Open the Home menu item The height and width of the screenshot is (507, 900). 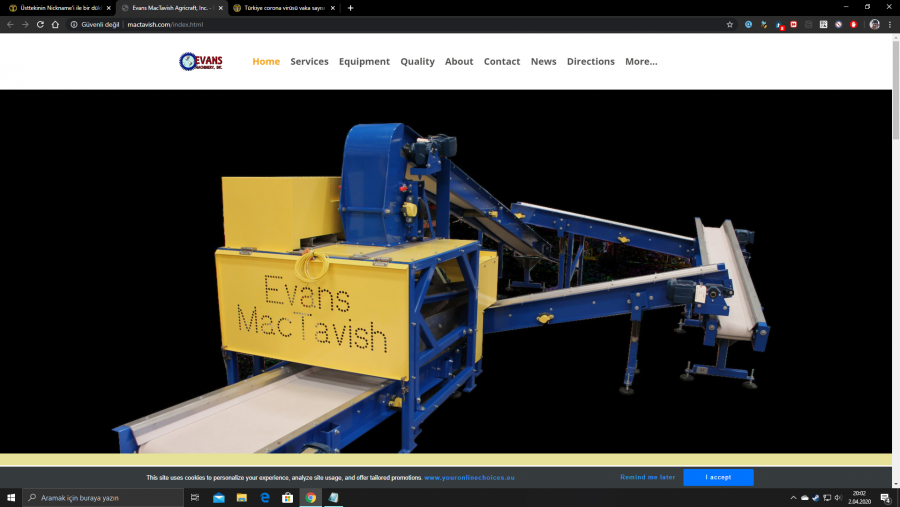[266, 61]
